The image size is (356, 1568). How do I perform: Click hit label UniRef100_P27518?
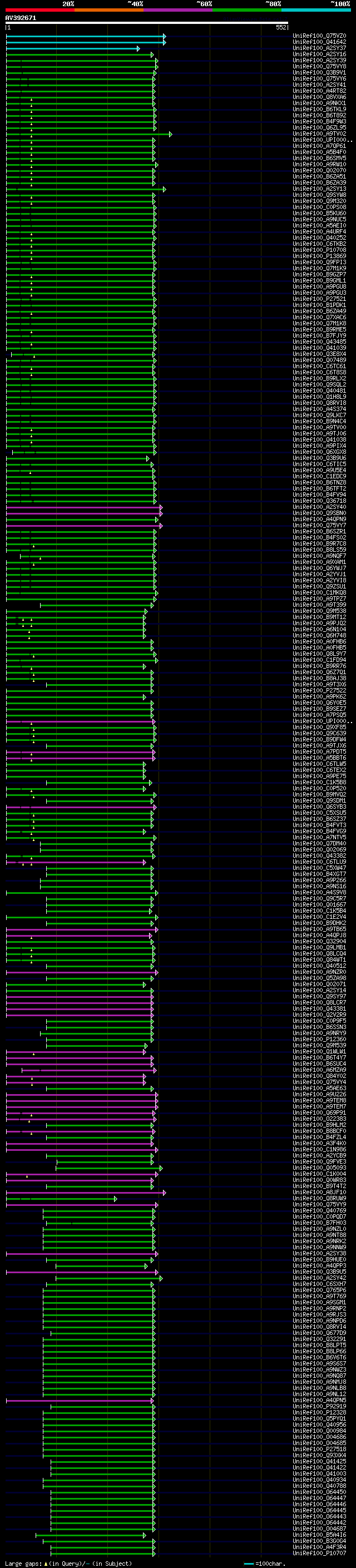point(319,1450)
